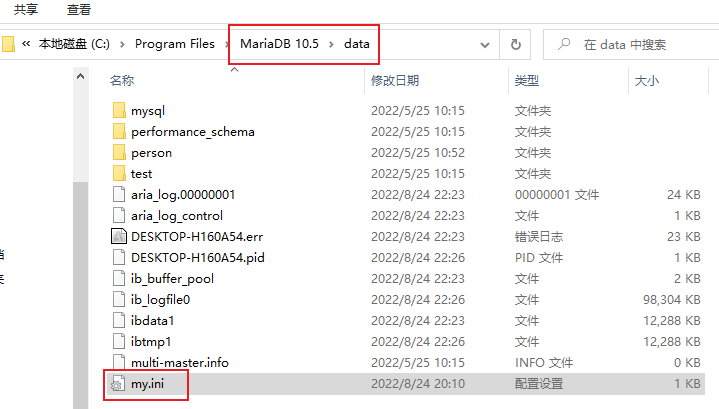Sort files by 大小 column
Screen dimensions: 719x409
click(x=647, y=81)
